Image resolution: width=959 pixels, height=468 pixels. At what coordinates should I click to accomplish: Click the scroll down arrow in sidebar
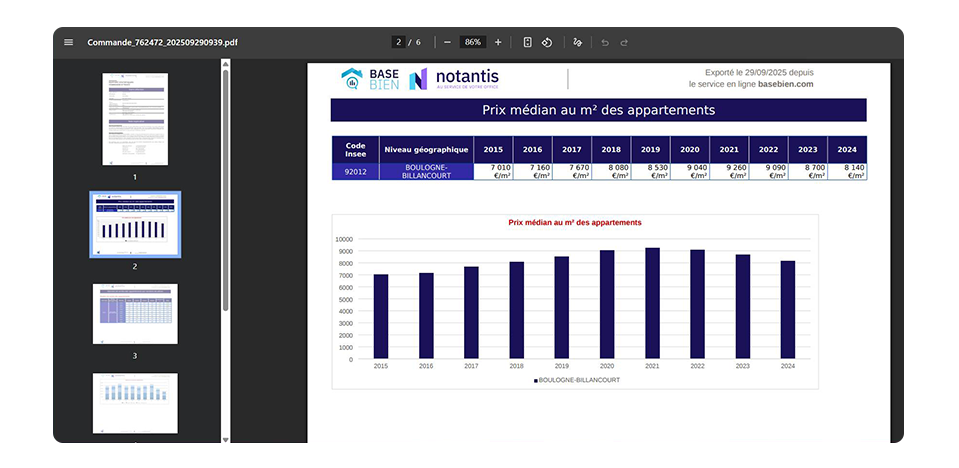226,438
